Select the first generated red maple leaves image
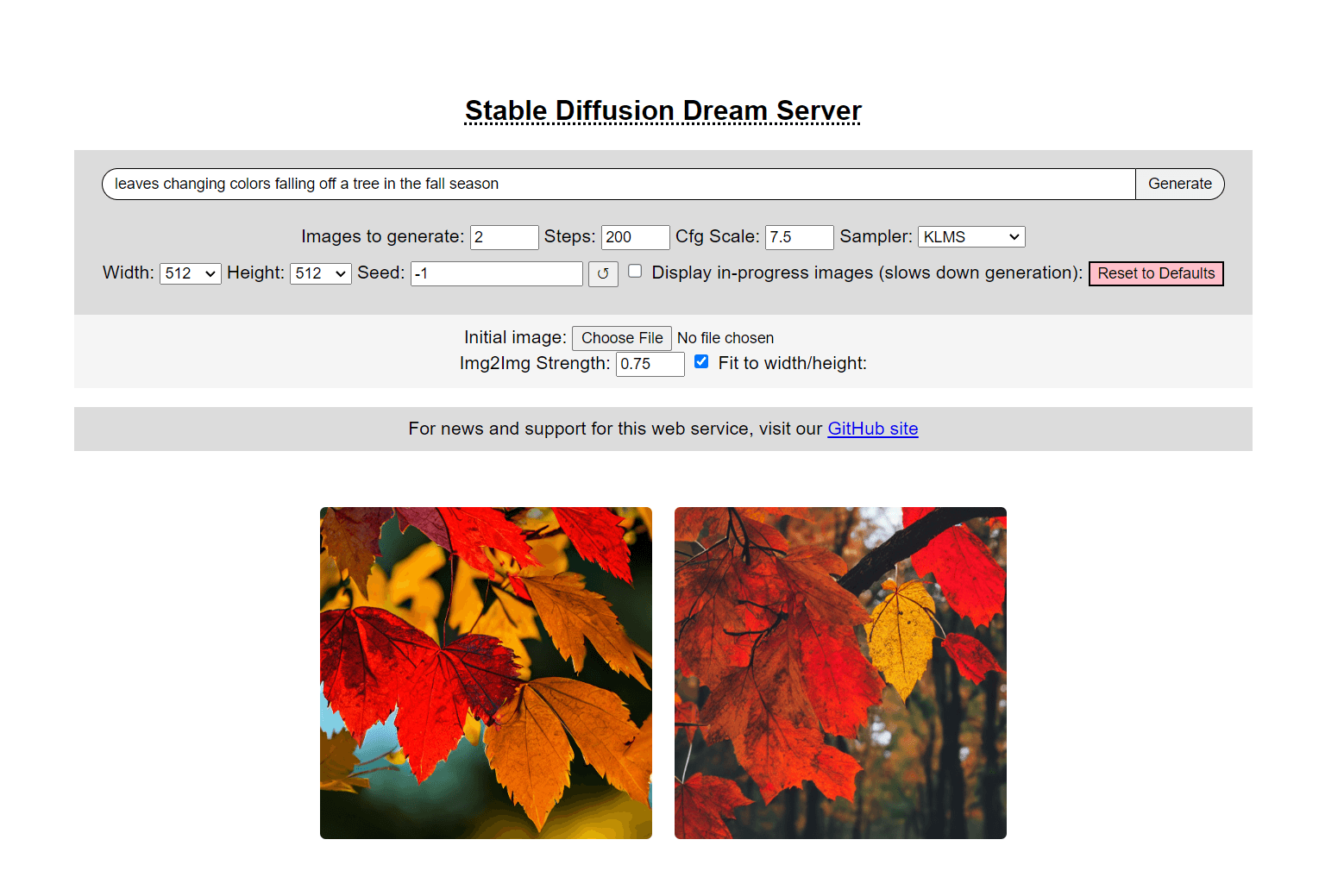The image size is (1344, 896). [486, 673]
